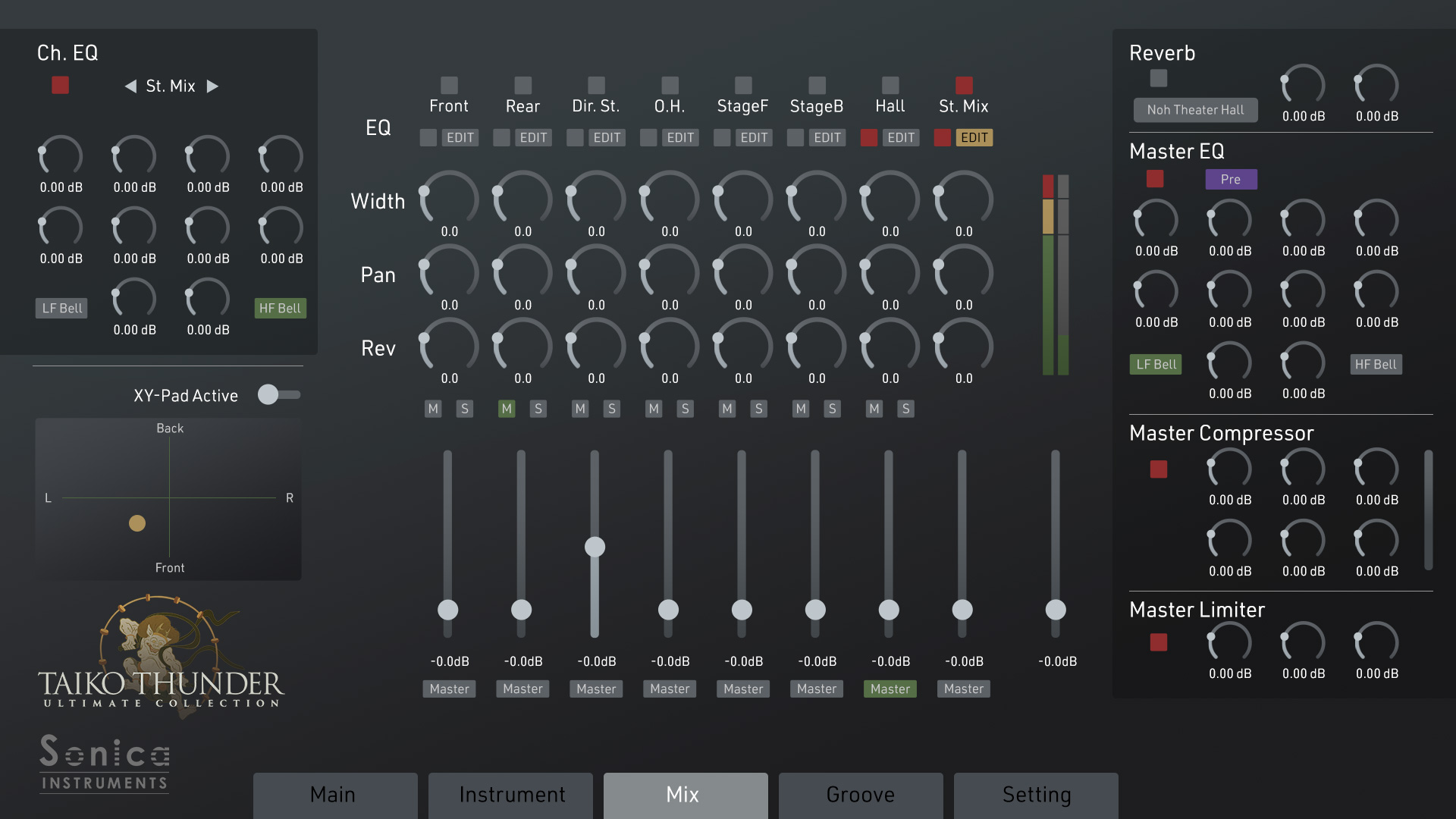Select next channel in Ch. EQ

[213, 86]
